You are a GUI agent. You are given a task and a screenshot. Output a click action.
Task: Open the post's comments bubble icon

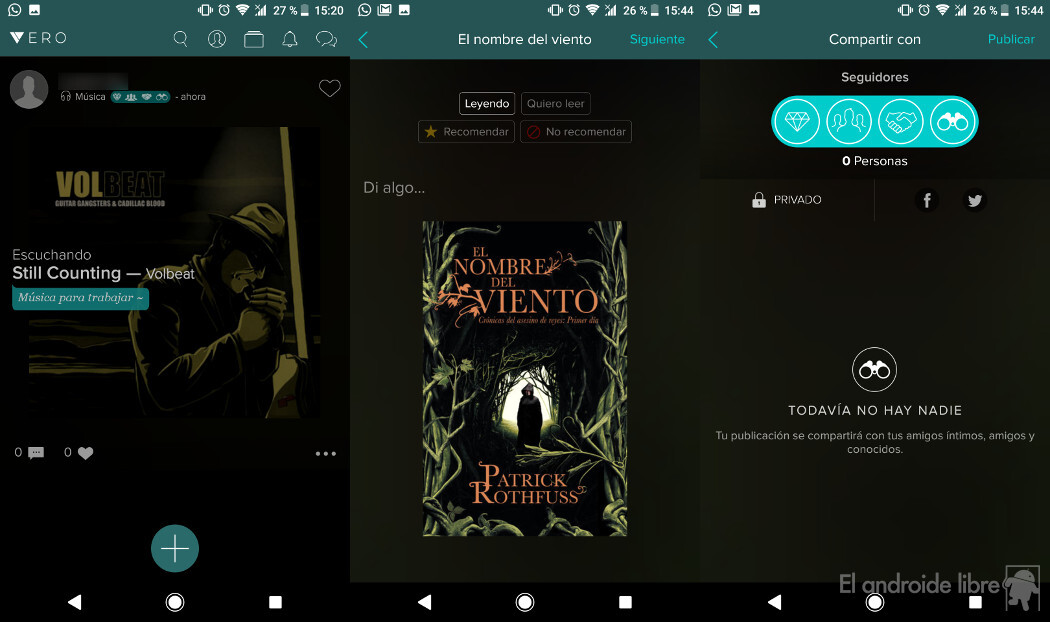(36, 453)
